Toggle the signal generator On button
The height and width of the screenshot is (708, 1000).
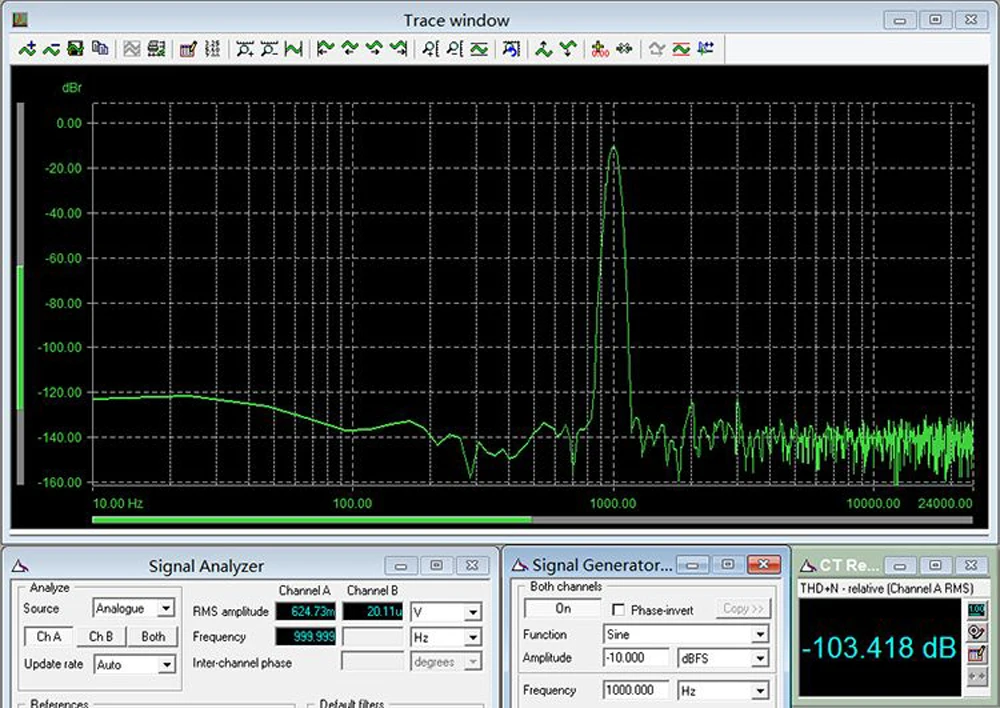tap(563, 608)
